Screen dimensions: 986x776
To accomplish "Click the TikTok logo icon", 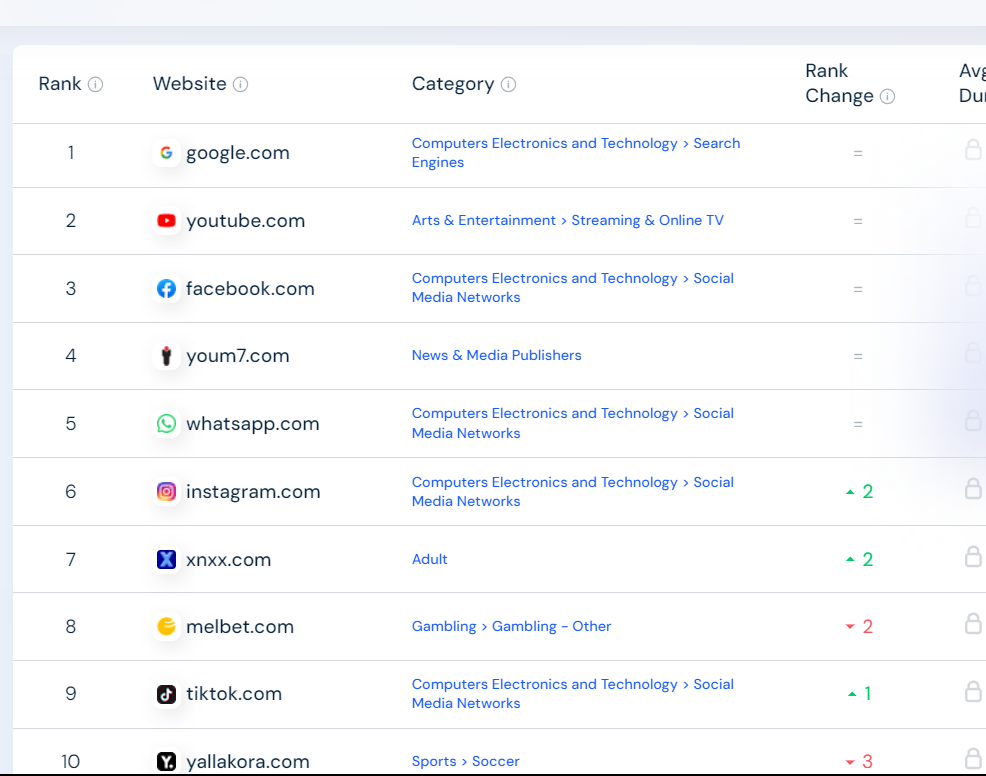I will pos(167,694).
